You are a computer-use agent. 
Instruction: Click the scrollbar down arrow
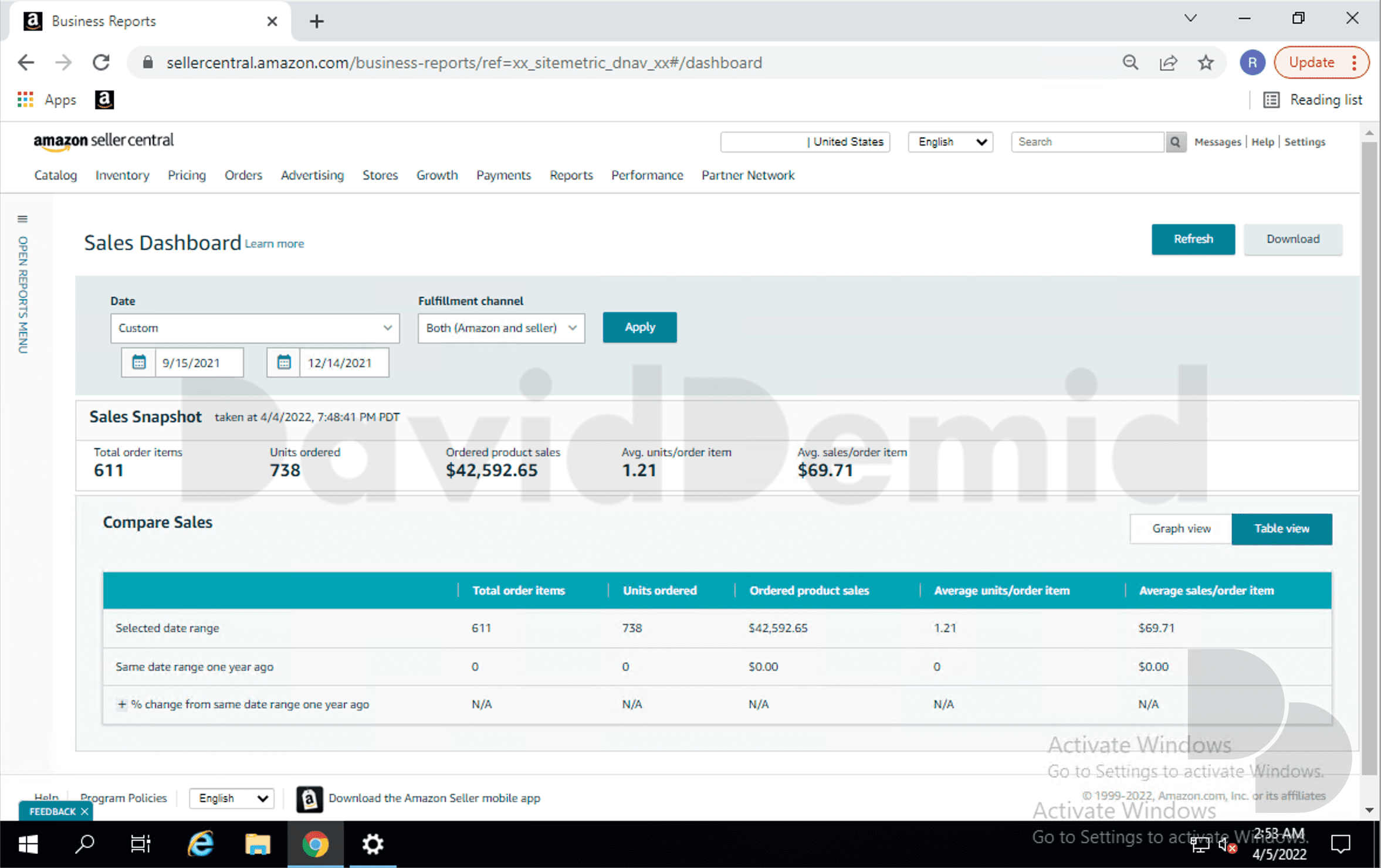[x=1369, y=810]
